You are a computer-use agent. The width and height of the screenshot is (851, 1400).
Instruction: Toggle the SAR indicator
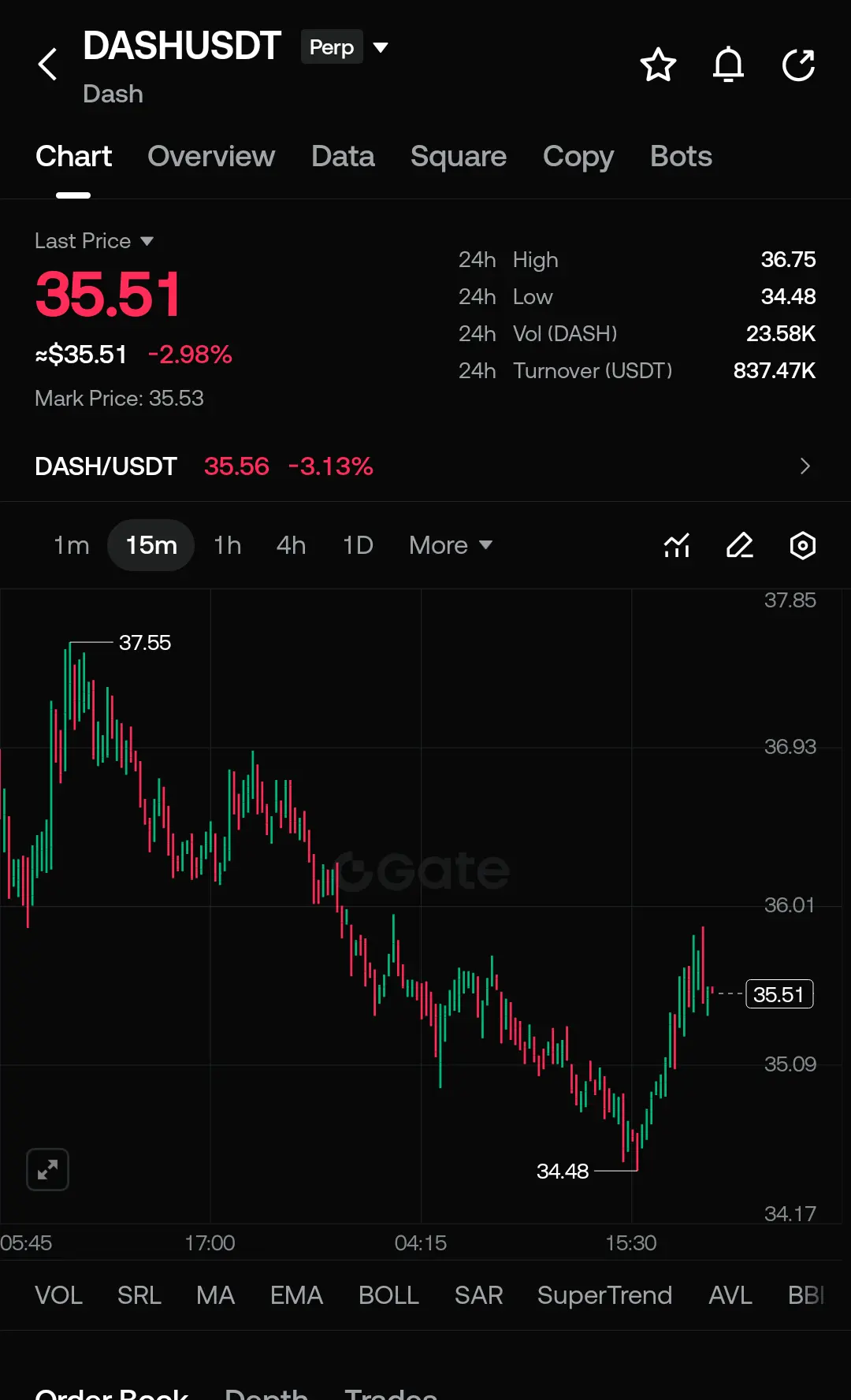click(478, 1295)
